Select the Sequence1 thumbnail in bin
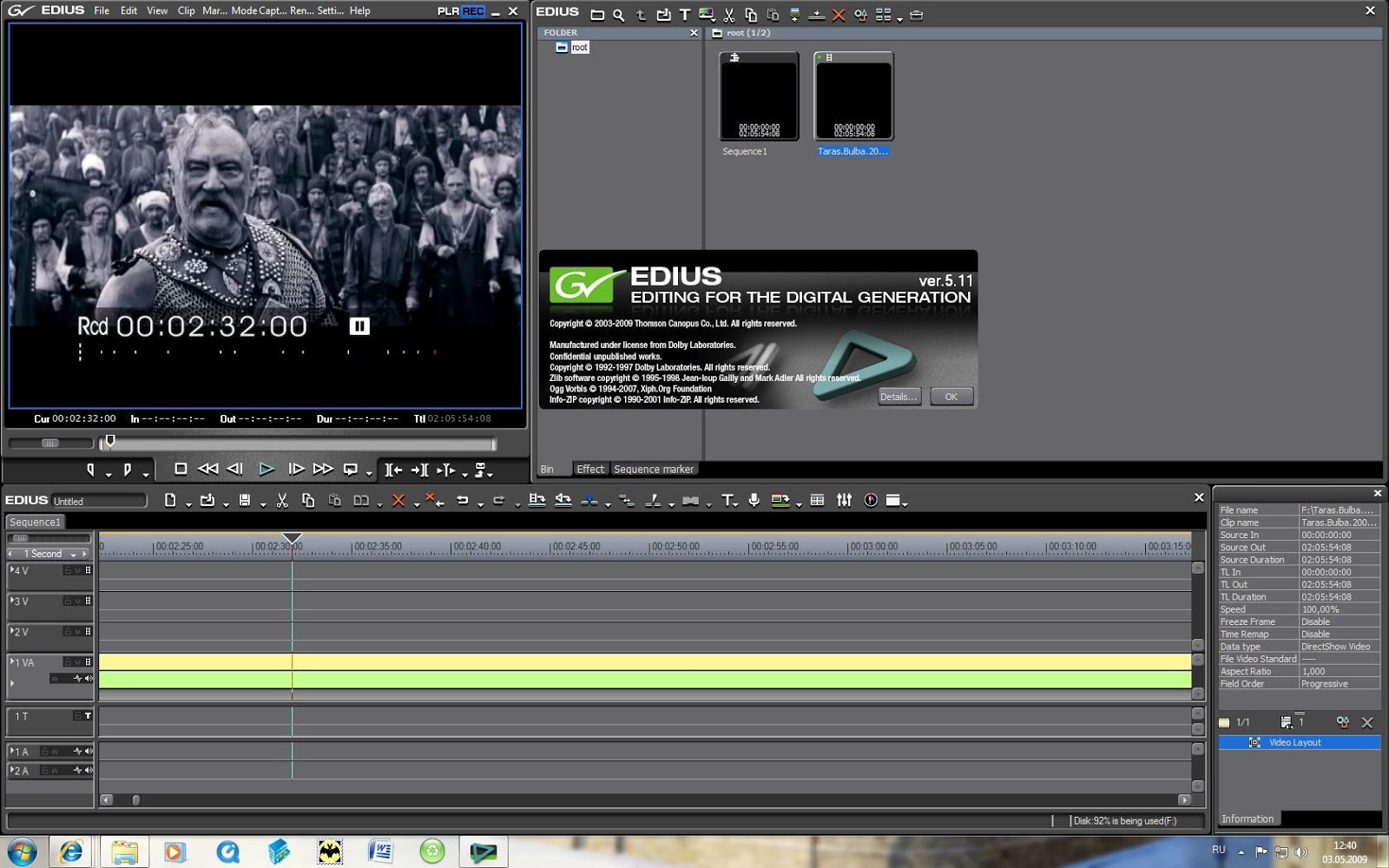1389x868 pixels. point(759,95)
